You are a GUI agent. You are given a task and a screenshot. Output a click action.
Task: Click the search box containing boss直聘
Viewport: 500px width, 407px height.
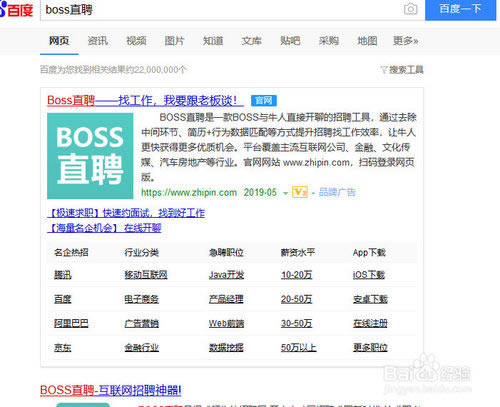pos(232,10)
